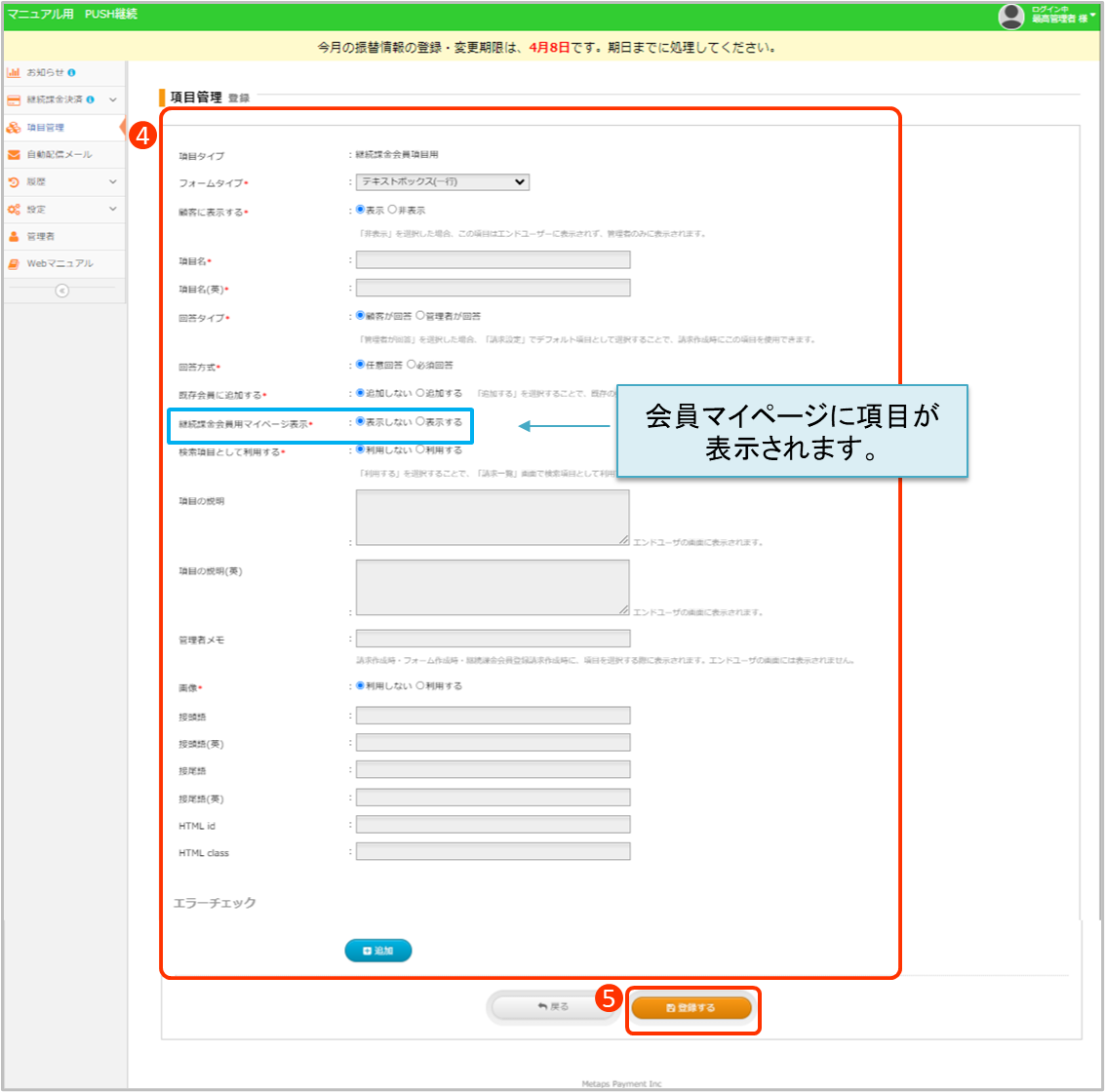Screen dimensions: 1105x1092
Task: Click the 項目管理 coins icon in sidebar
Action: coord(14,128)
